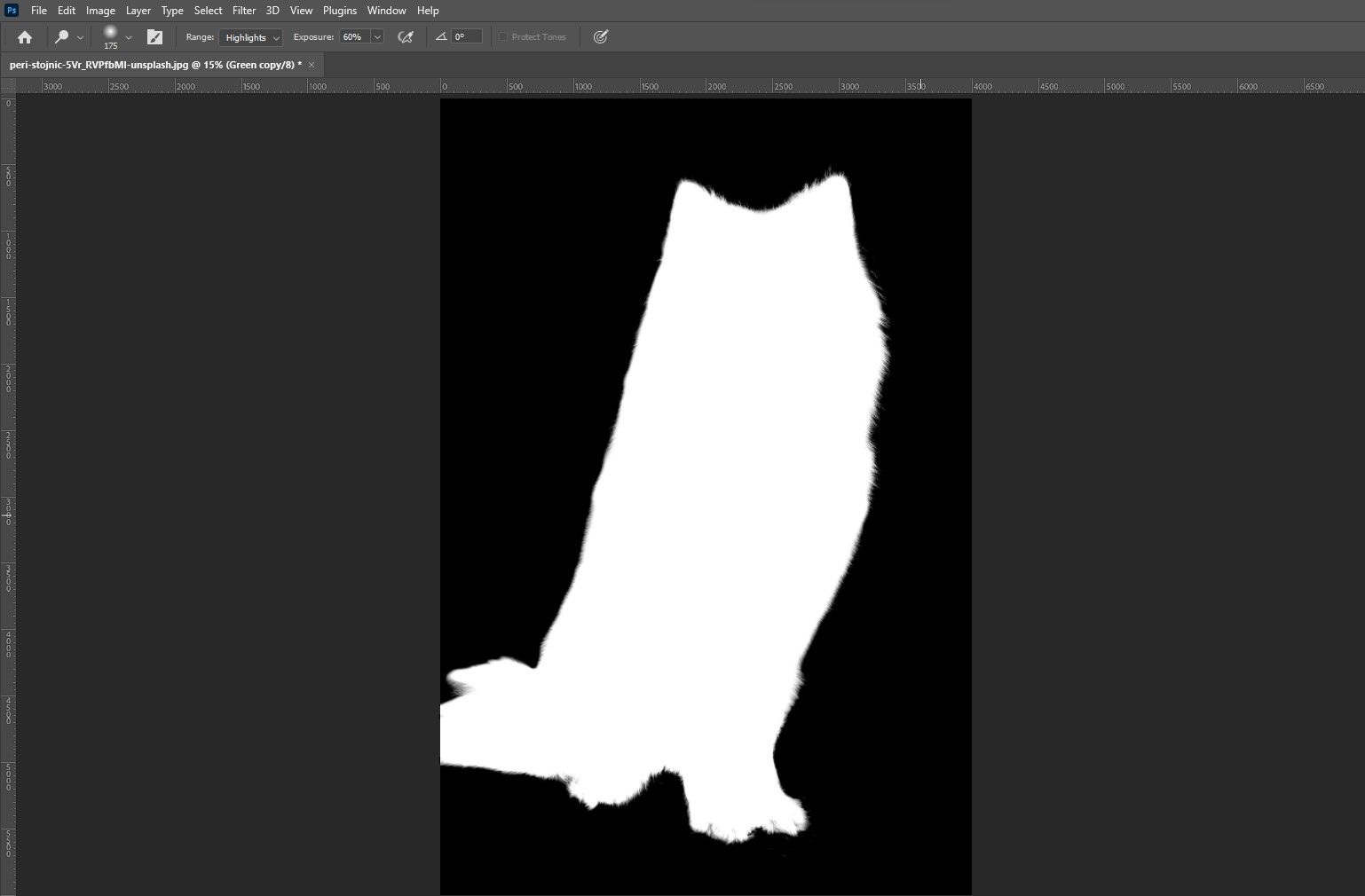Toggle the pressure-for-size icon
1365x896 pixels.
601,37
